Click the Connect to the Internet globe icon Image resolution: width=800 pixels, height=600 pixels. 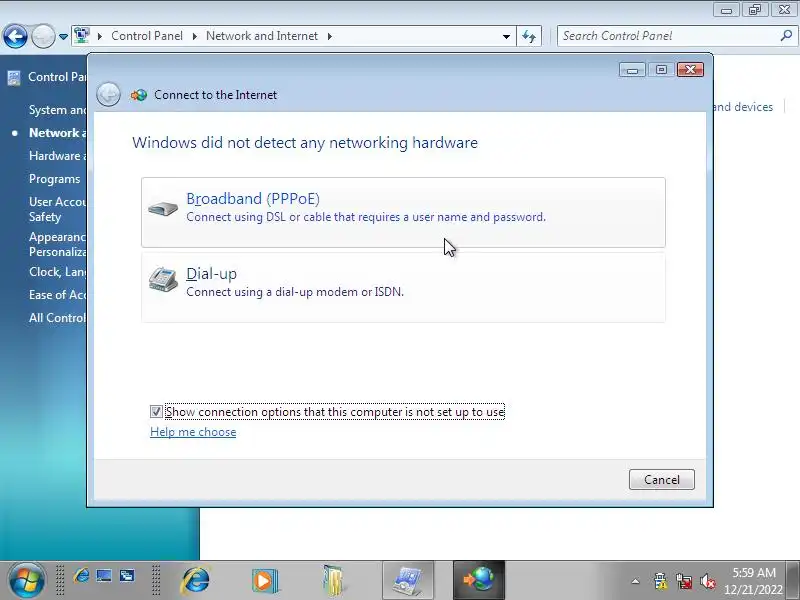[x=139, y=95]
